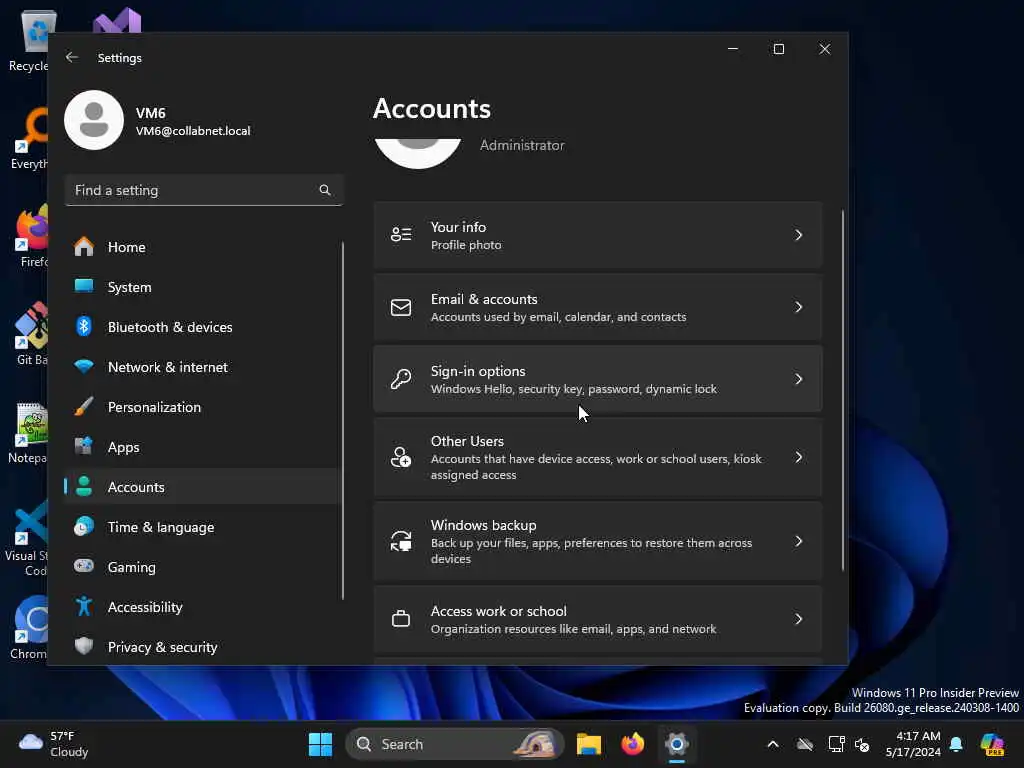The image size is (1024, 768).
Task: Click the Home house icon in sidebar
Action: pyautogui.click(x=84, y=247)
